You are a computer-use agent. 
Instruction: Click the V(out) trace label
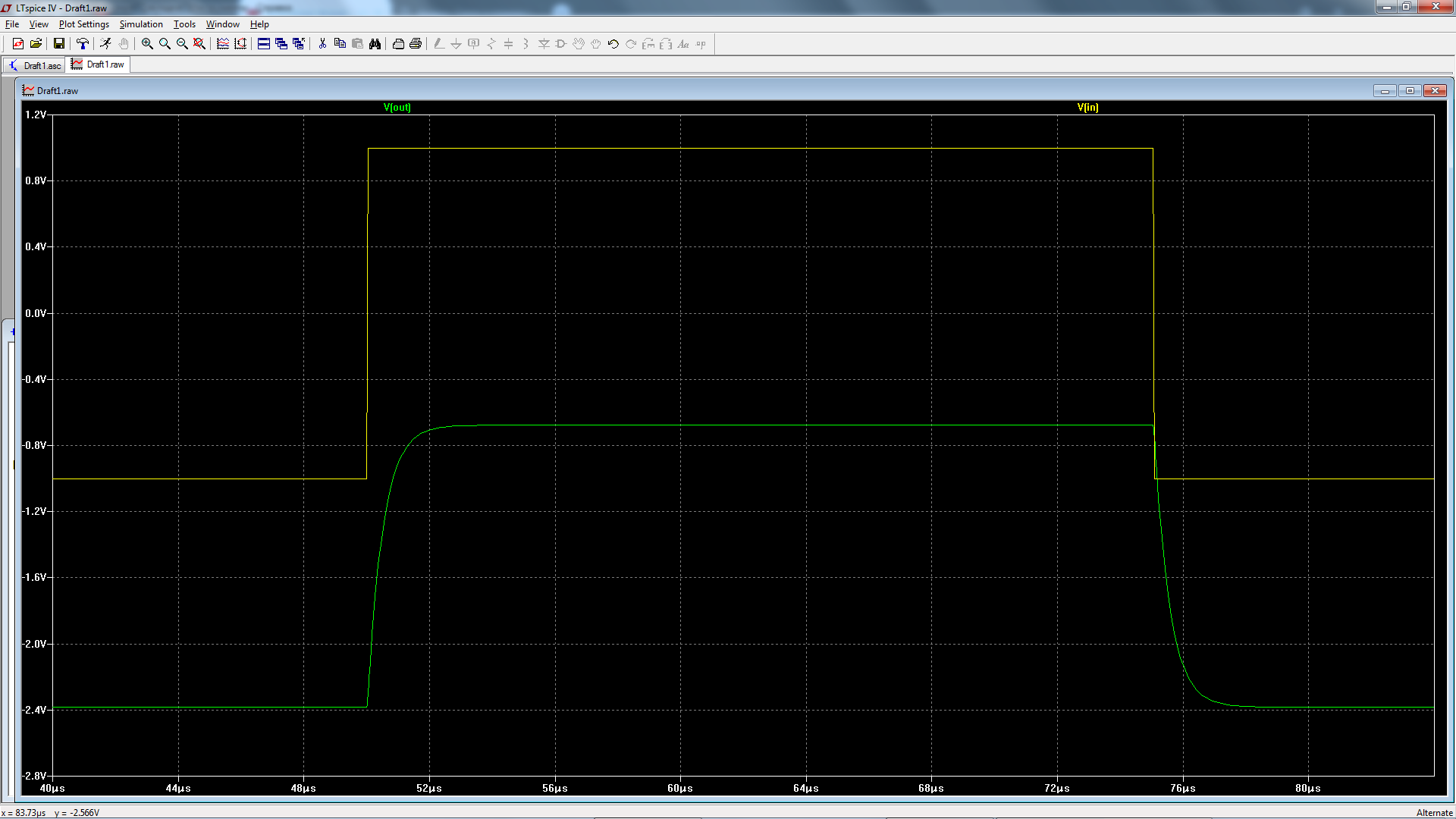point(397,107)
